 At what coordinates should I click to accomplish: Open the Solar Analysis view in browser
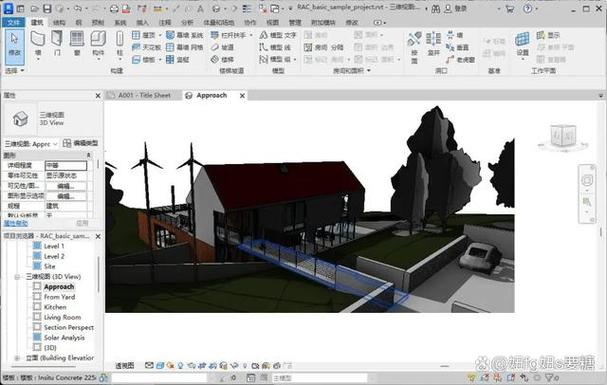(64, 337)
